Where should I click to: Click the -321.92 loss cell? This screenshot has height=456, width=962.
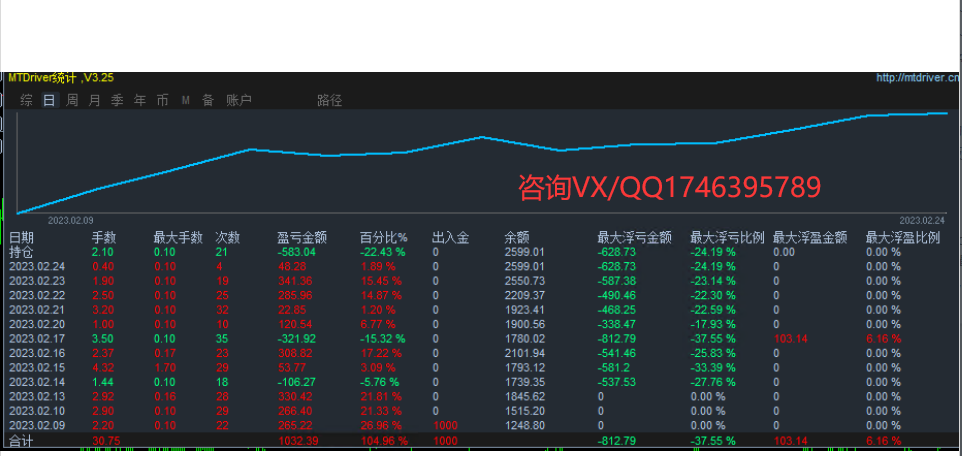click(296, 338)
